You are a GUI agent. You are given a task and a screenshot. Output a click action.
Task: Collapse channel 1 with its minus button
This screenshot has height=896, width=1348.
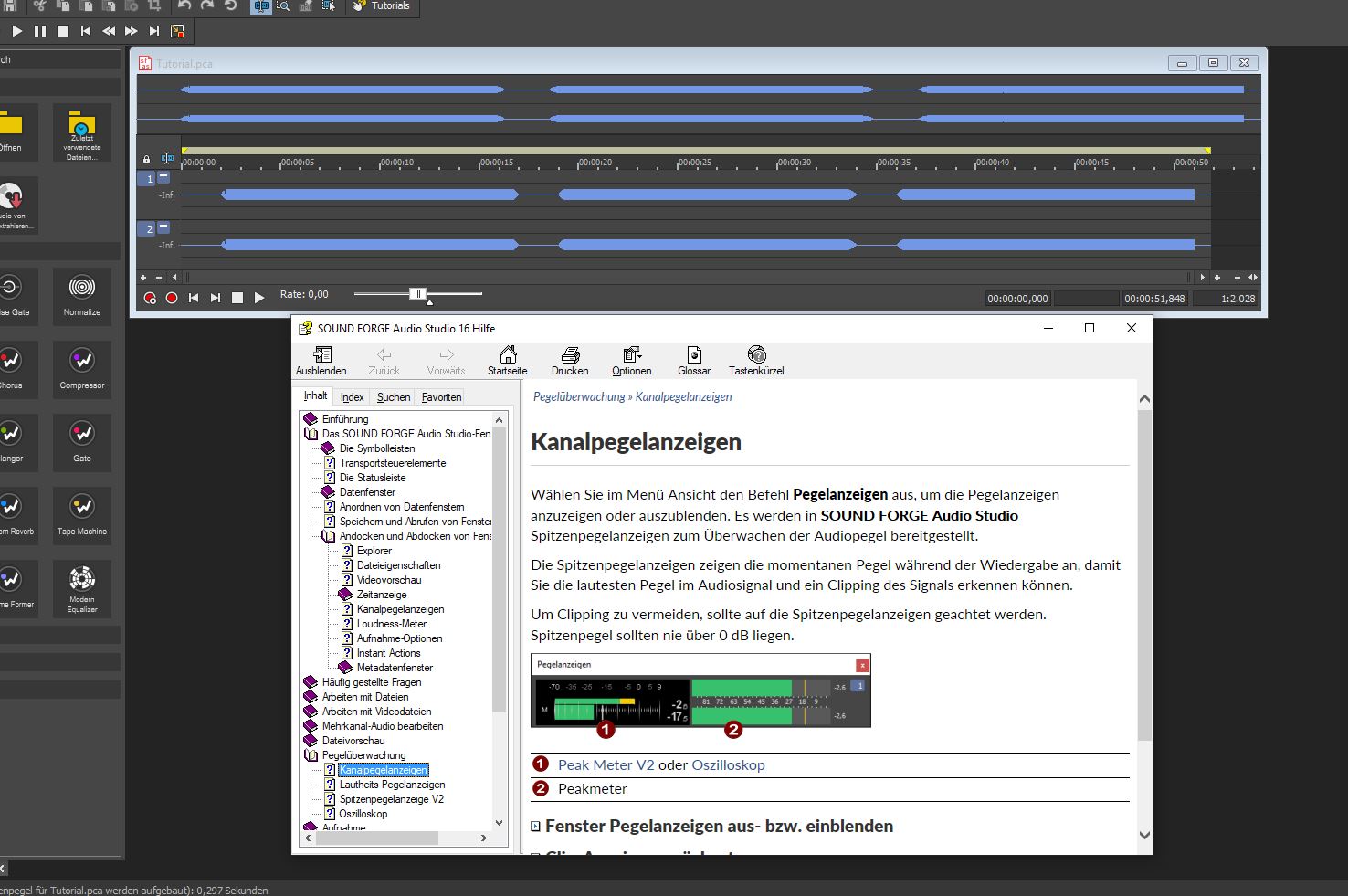(163, 177)
